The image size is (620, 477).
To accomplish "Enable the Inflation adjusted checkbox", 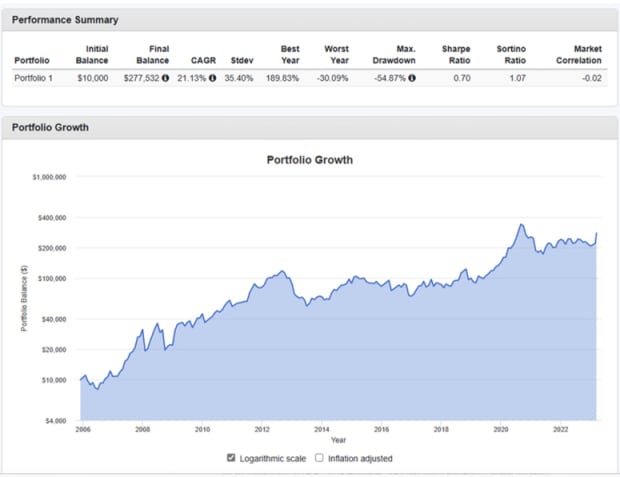I will coord(319,458).
